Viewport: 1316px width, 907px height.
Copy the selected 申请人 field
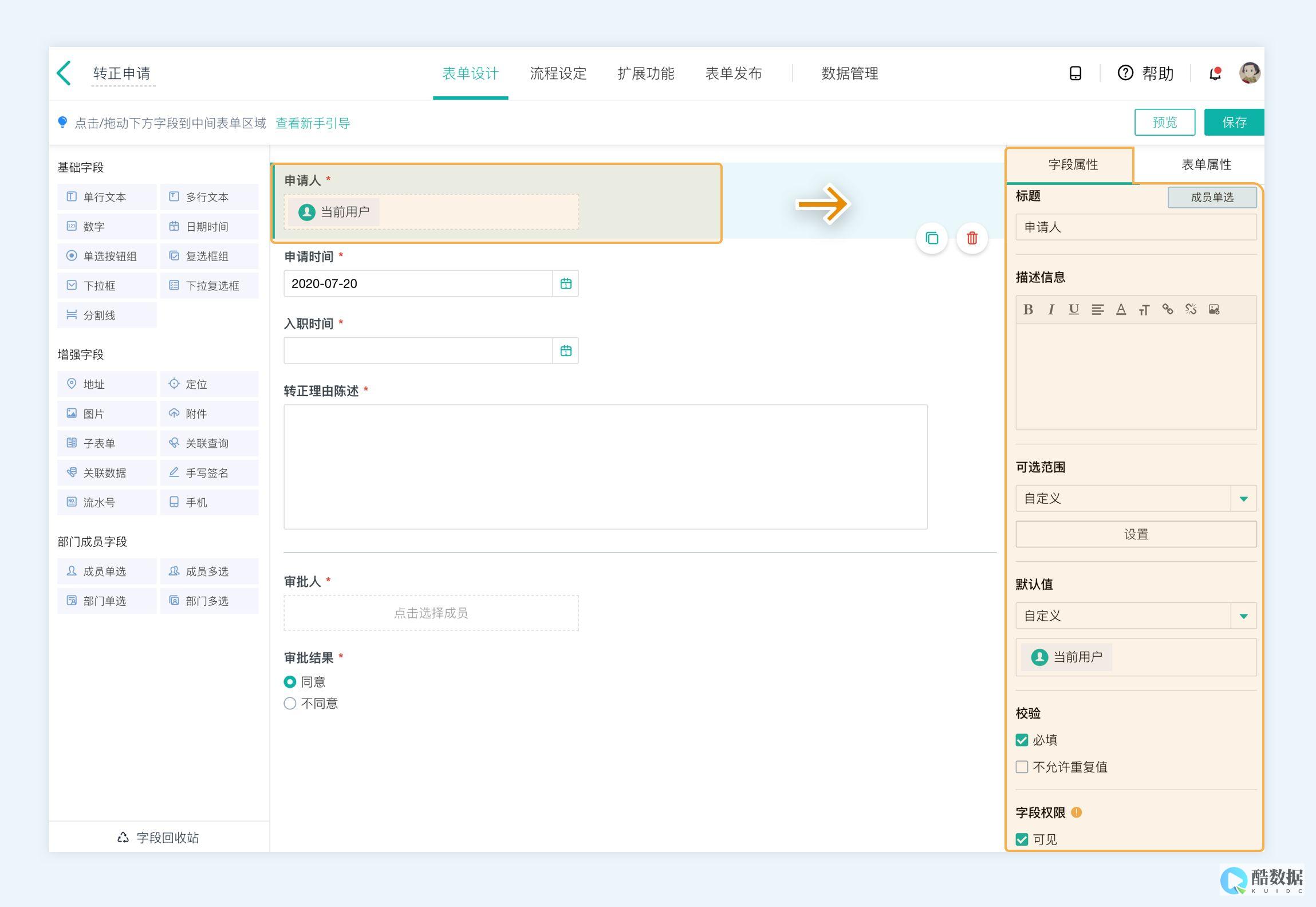[x=932, y=238]
